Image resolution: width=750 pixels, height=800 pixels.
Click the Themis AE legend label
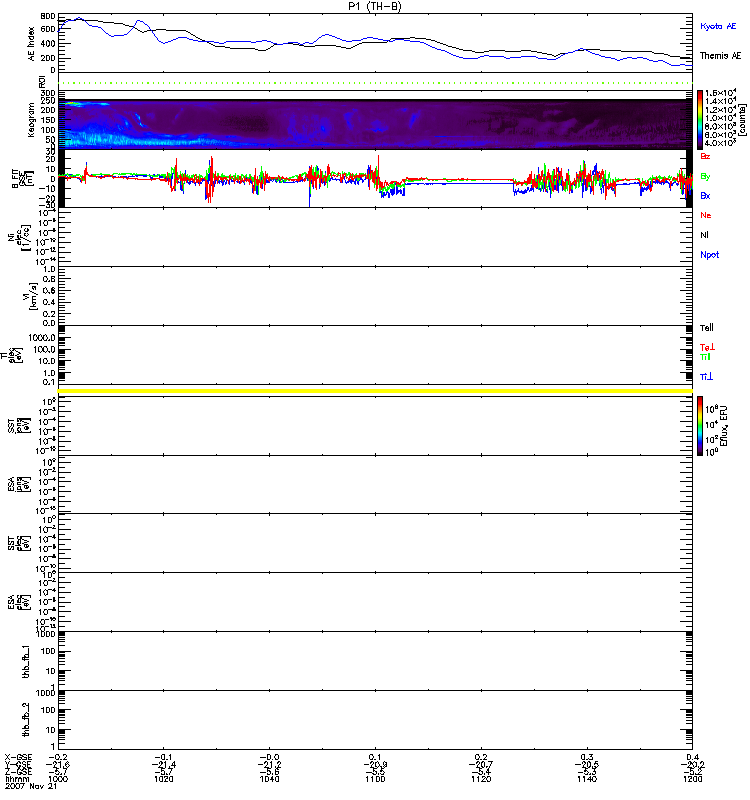tap(720, 56)
